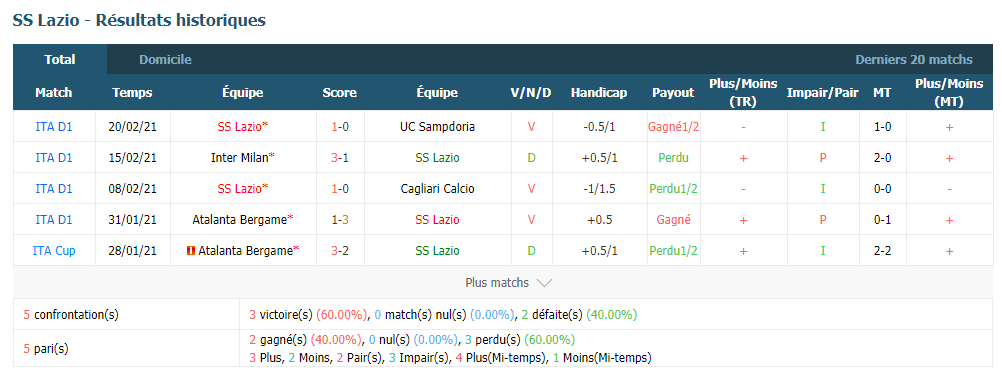This screenshot has height=376, width=1002.
Task: Click the 1-3 score of 31/01/21 match
Action: pyautogui.click(x=339, y=219)
